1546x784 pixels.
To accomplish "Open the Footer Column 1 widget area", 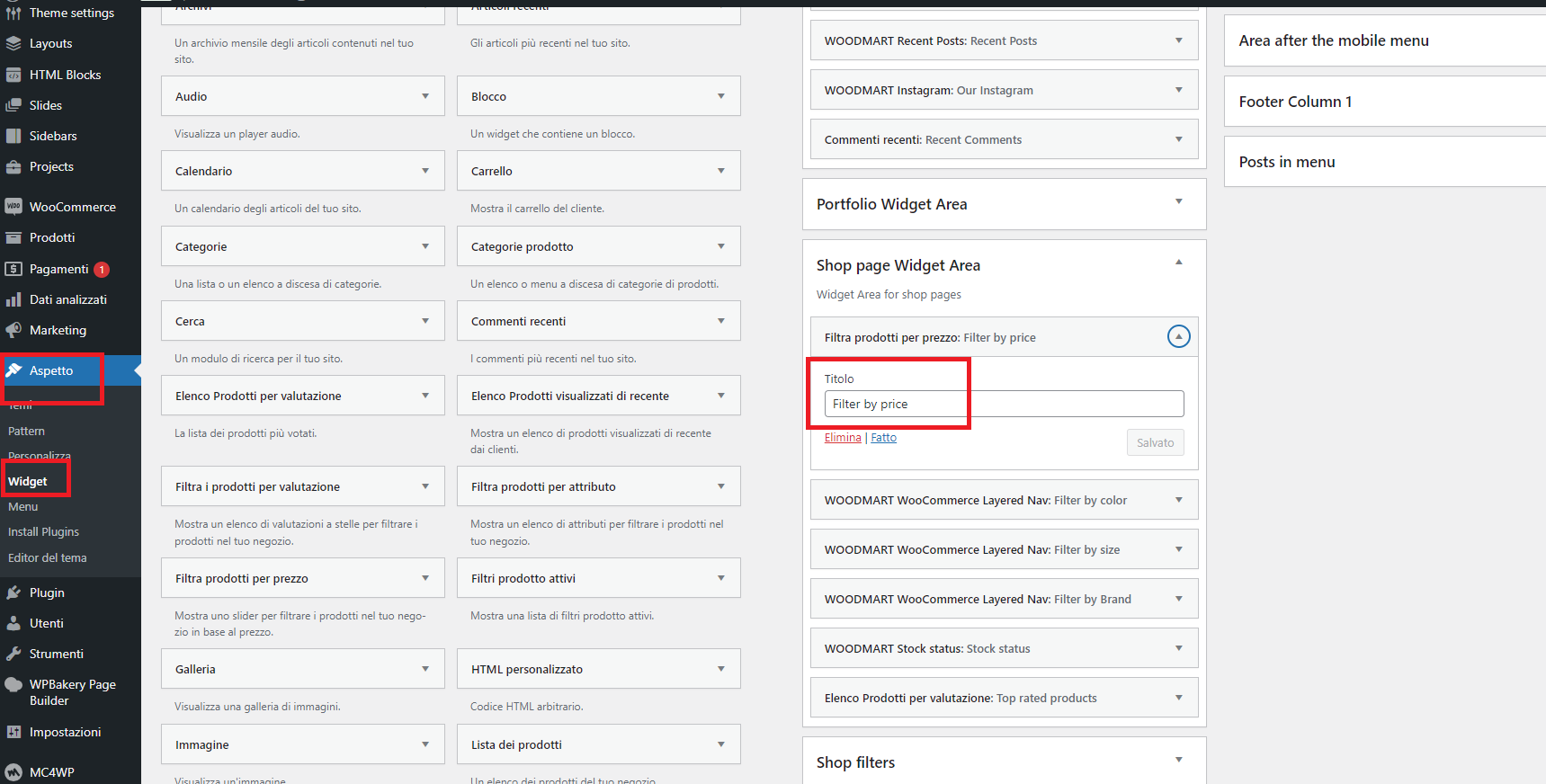I will (1385, 102).
